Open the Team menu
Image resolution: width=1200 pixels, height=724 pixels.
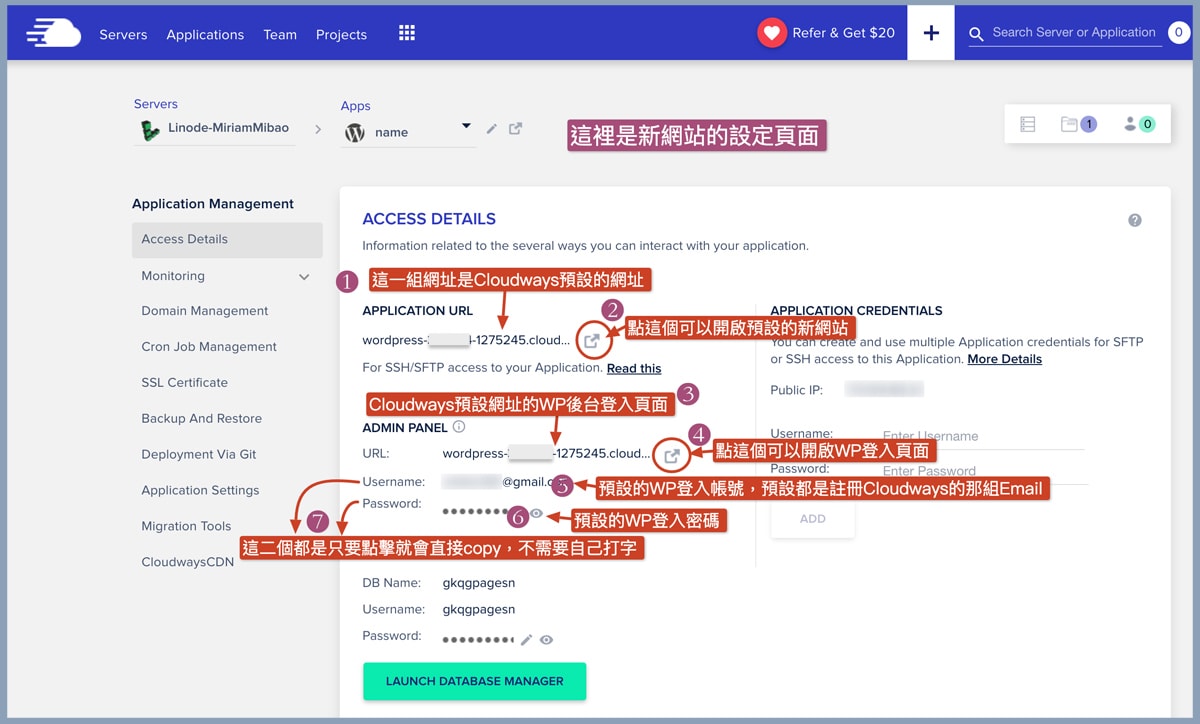[280, 34]
